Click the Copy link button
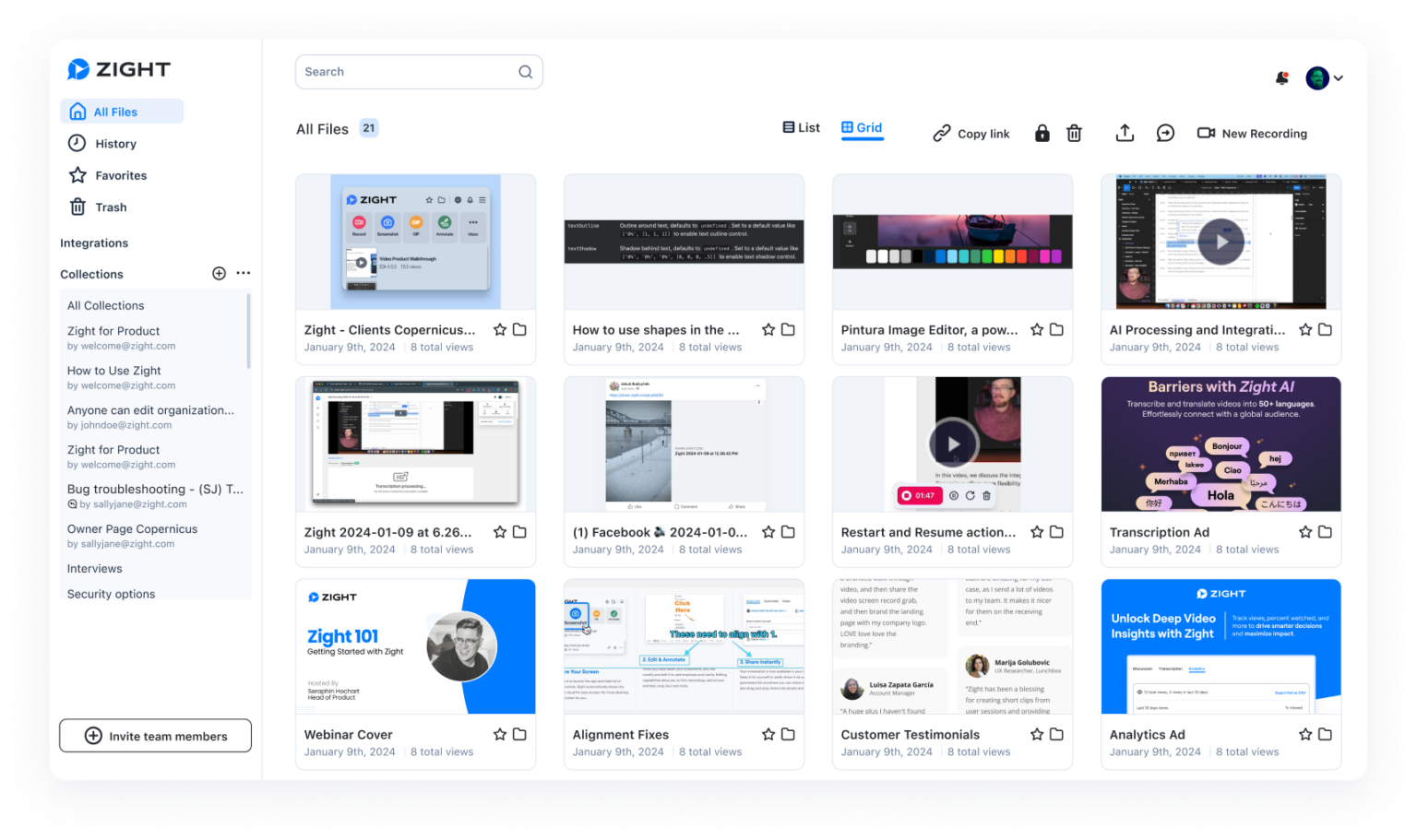Screen dimensions: 1417x840 tap(971, 134)
